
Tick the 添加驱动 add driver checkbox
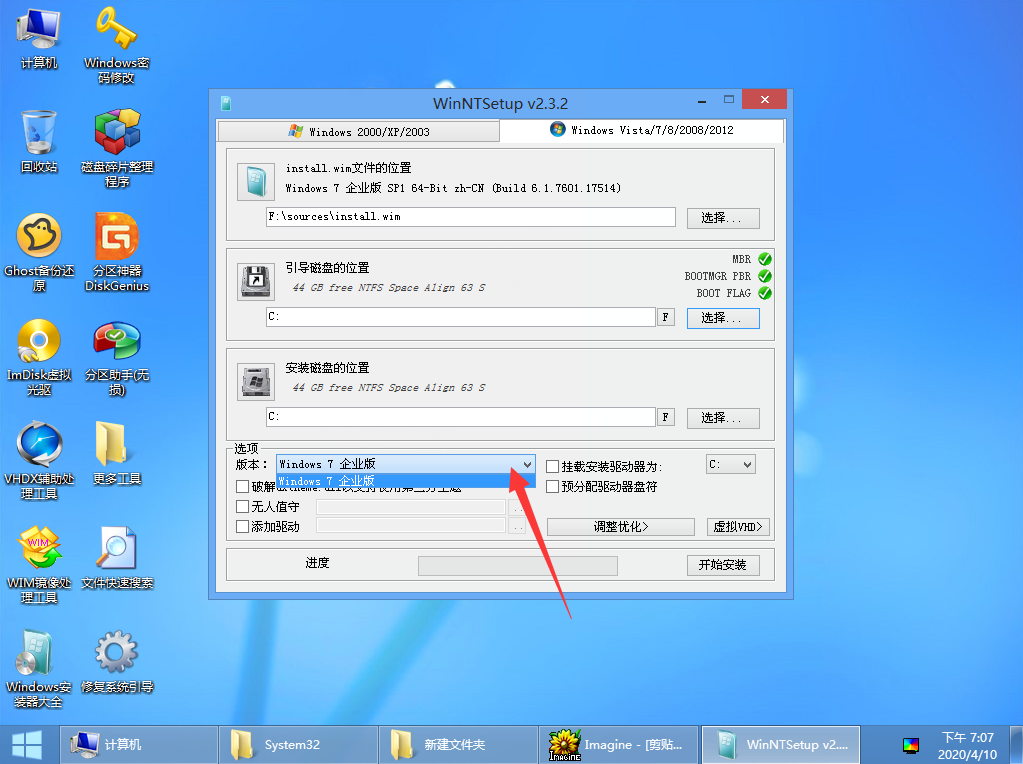click(x=243, y=527)
